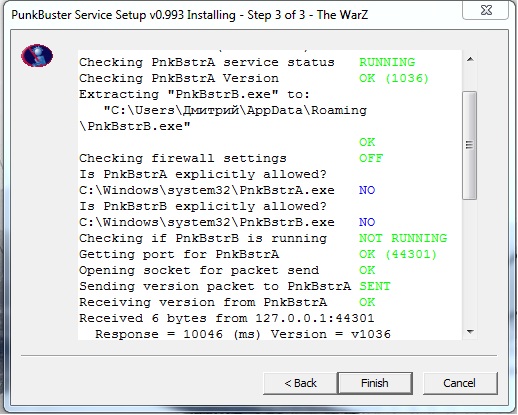Click the green RUNNING service status
Image resolution: width=518 pixels, height=415 pixels.
click(x=387, y=62)
